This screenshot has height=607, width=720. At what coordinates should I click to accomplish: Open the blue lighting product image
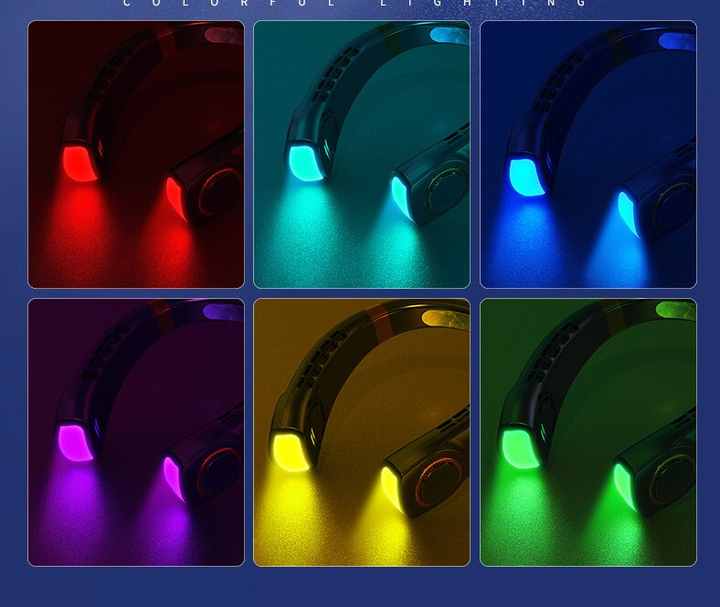[x=588, y=154]
